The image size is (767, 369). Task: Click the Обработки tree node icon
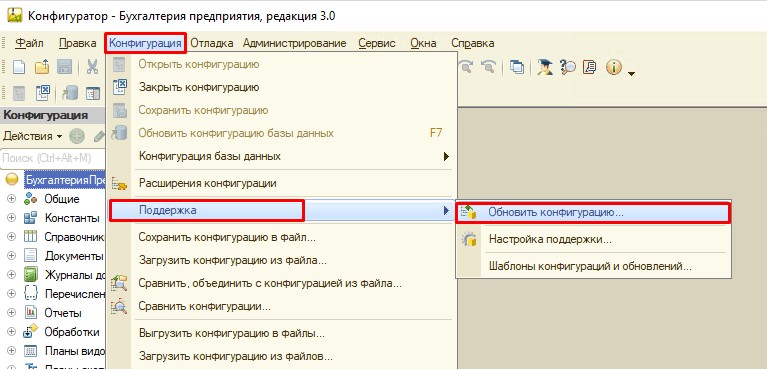tap(31, 331)
